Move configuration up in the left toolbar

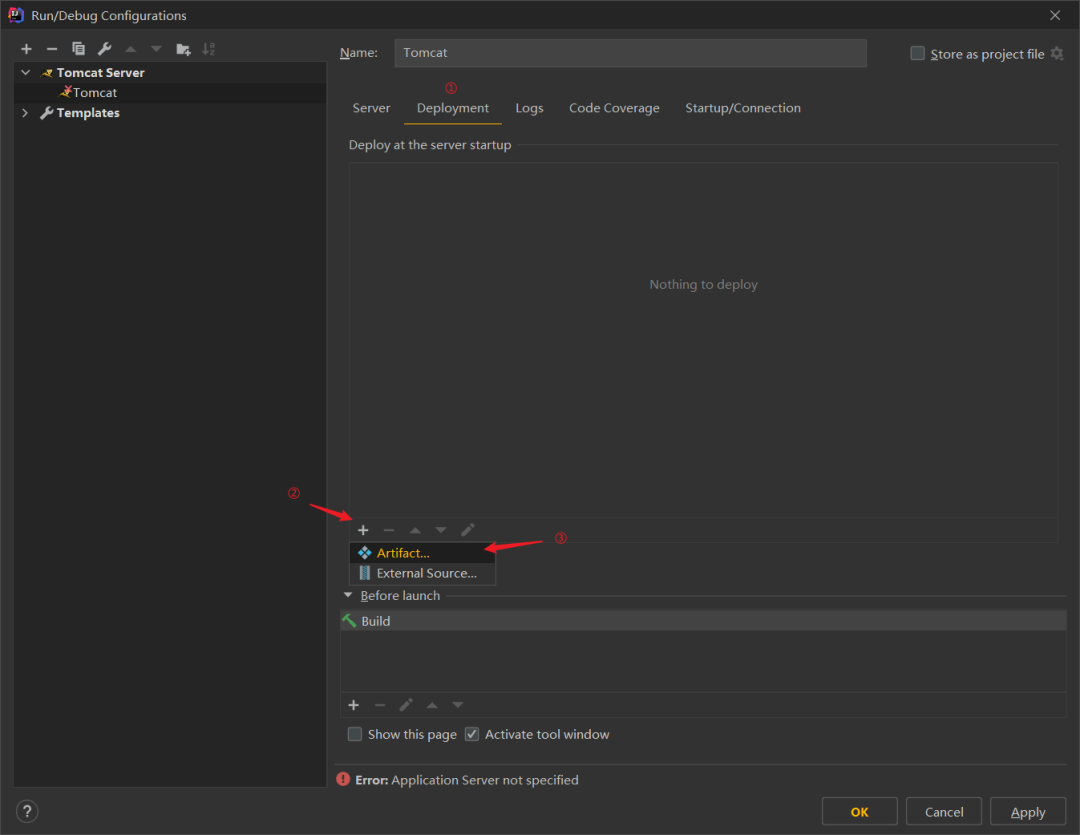point(130,49)
